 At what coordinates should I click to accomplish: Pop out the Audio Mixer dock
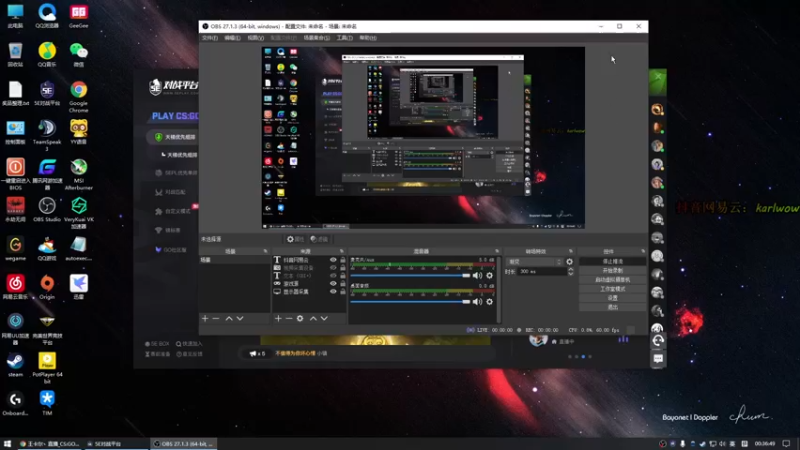(x=497, y=251)
